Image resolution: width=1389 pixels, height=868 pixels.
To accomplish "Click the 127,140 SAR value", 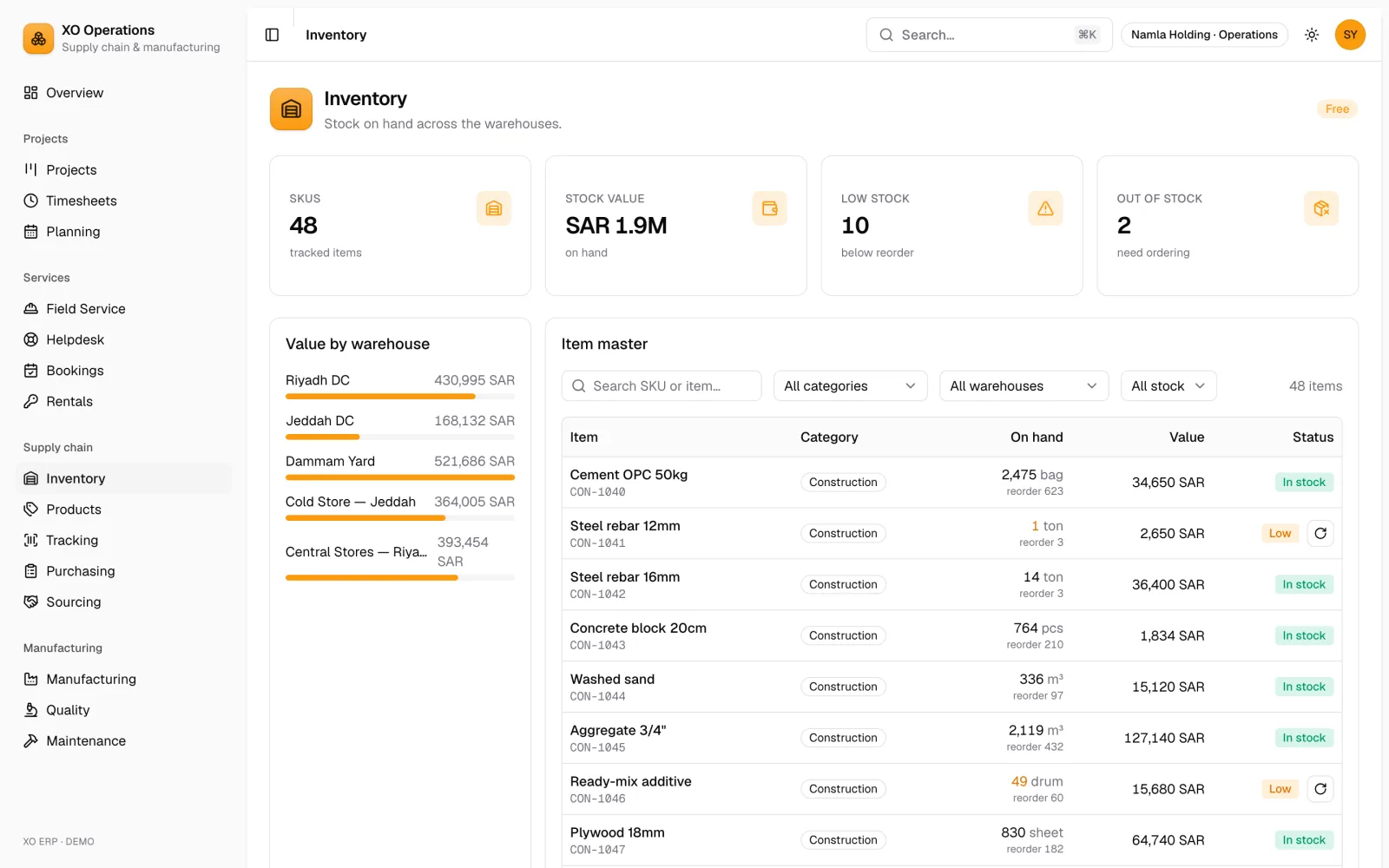I will pos(1164,738).
